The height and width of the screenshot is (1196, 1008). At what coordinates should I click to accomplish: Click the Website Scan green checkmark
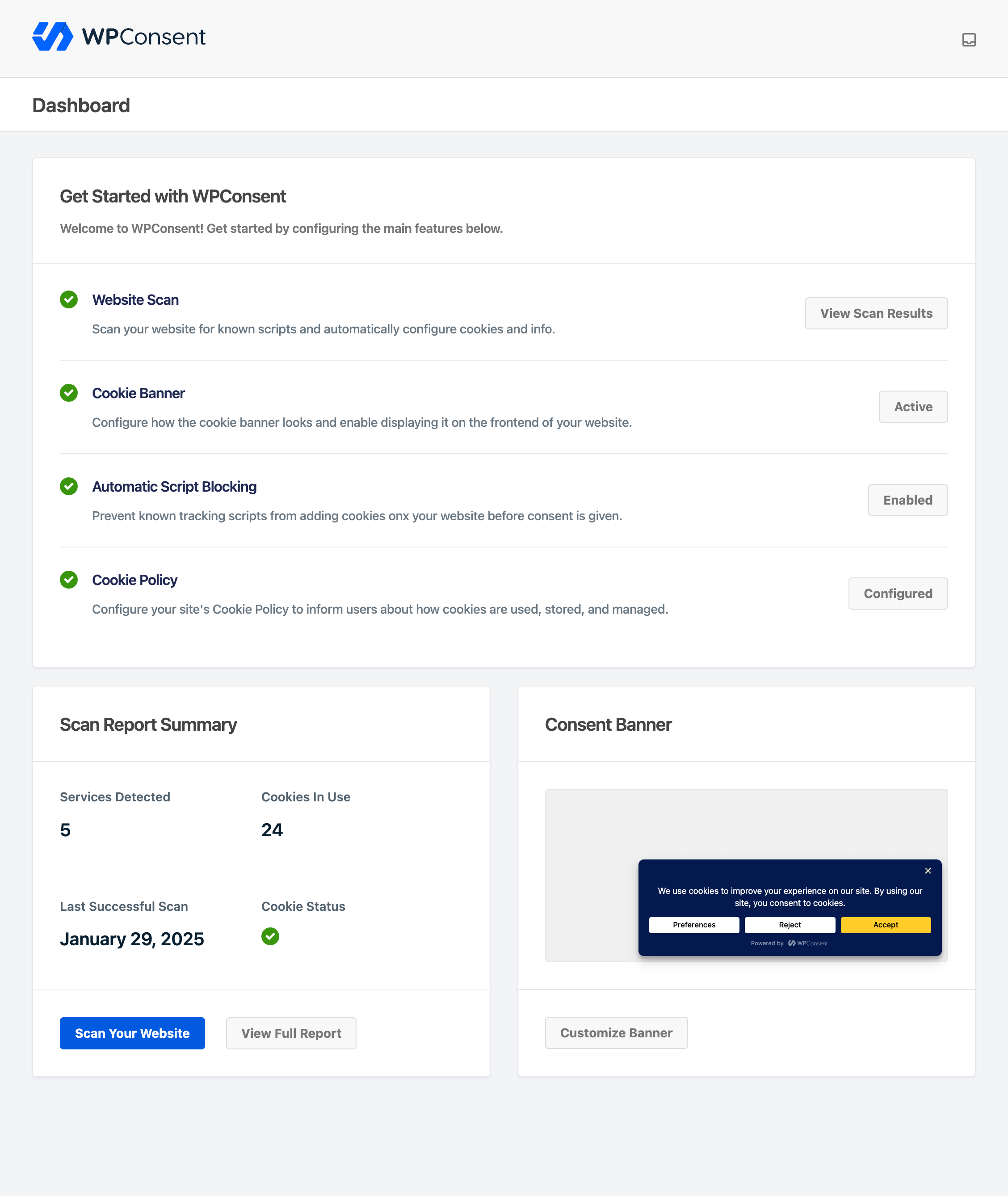click(x=68, y=299)
